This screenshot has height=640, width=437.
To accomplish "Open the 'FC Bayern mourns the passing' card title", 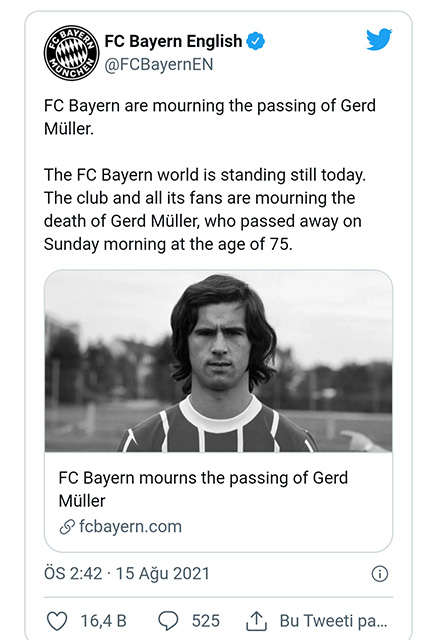I will coord(203,489).
